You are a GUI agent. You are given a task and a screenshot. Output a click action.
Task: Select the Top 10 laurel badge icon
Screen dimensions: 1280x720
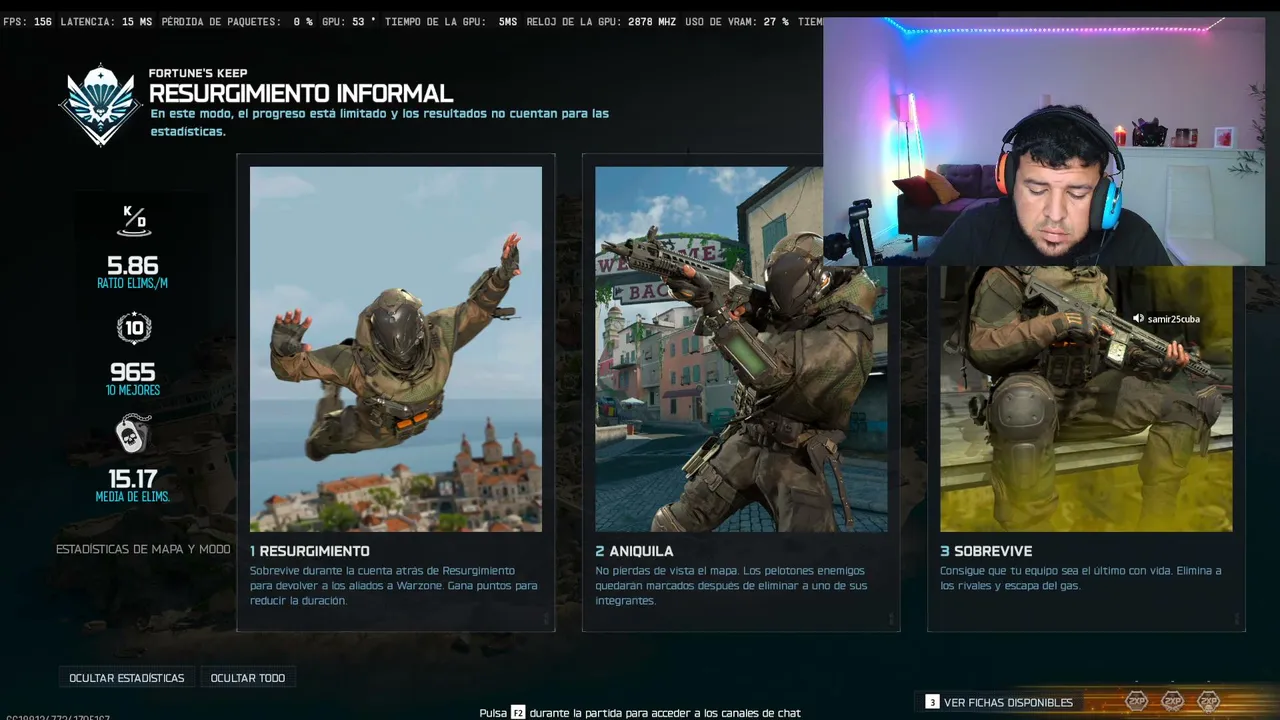coord(133,328)
